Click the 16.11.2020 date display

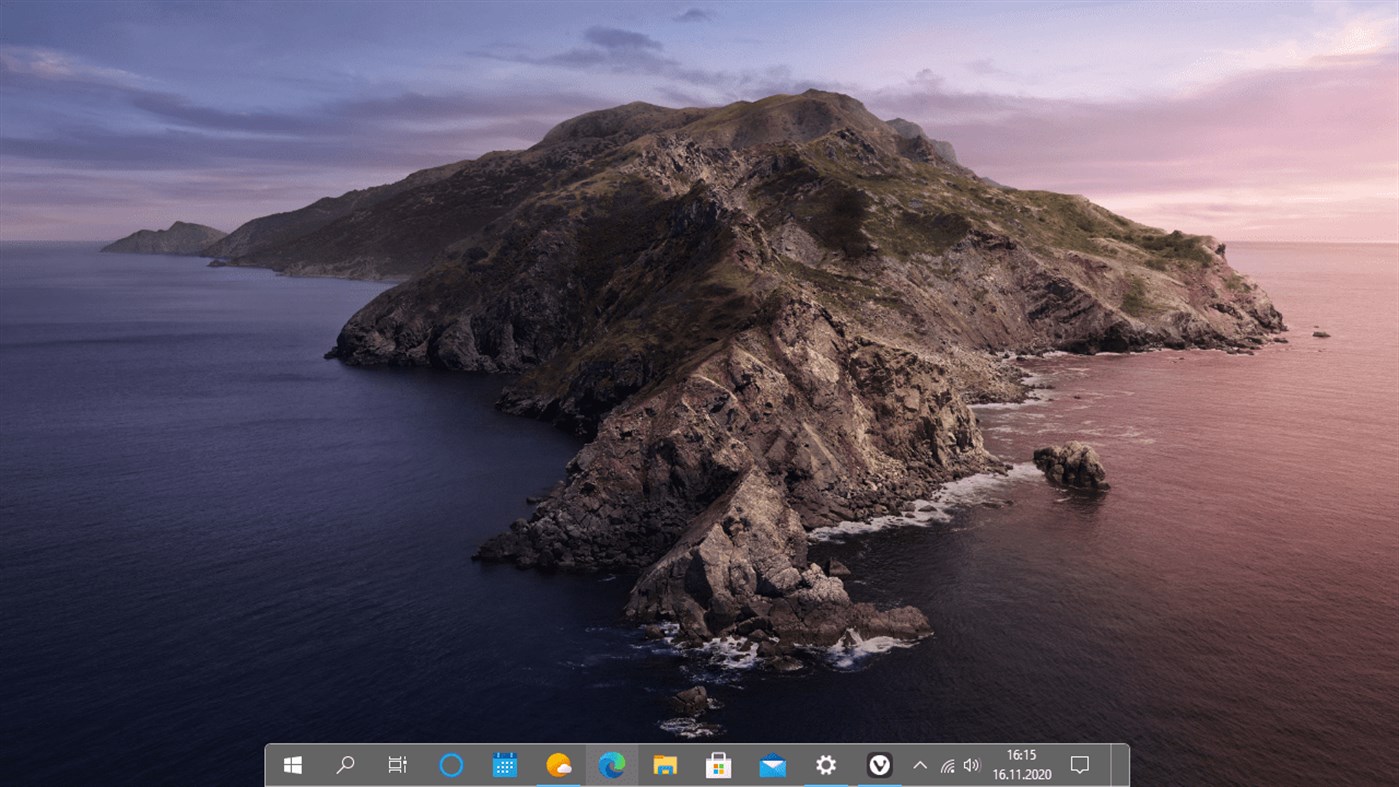pyautogui.click(x=1020, y=773)
